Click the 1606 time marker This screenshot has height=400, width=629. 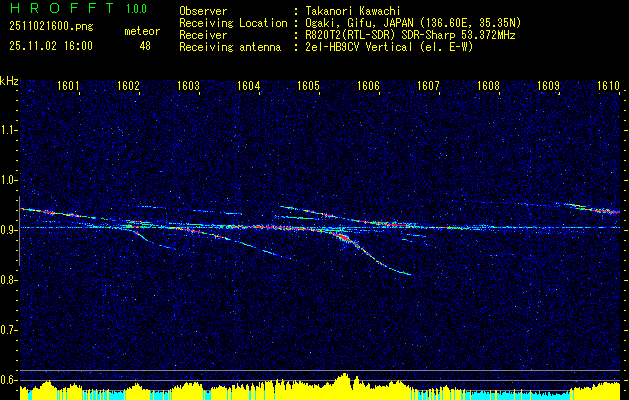coord(368,86)
